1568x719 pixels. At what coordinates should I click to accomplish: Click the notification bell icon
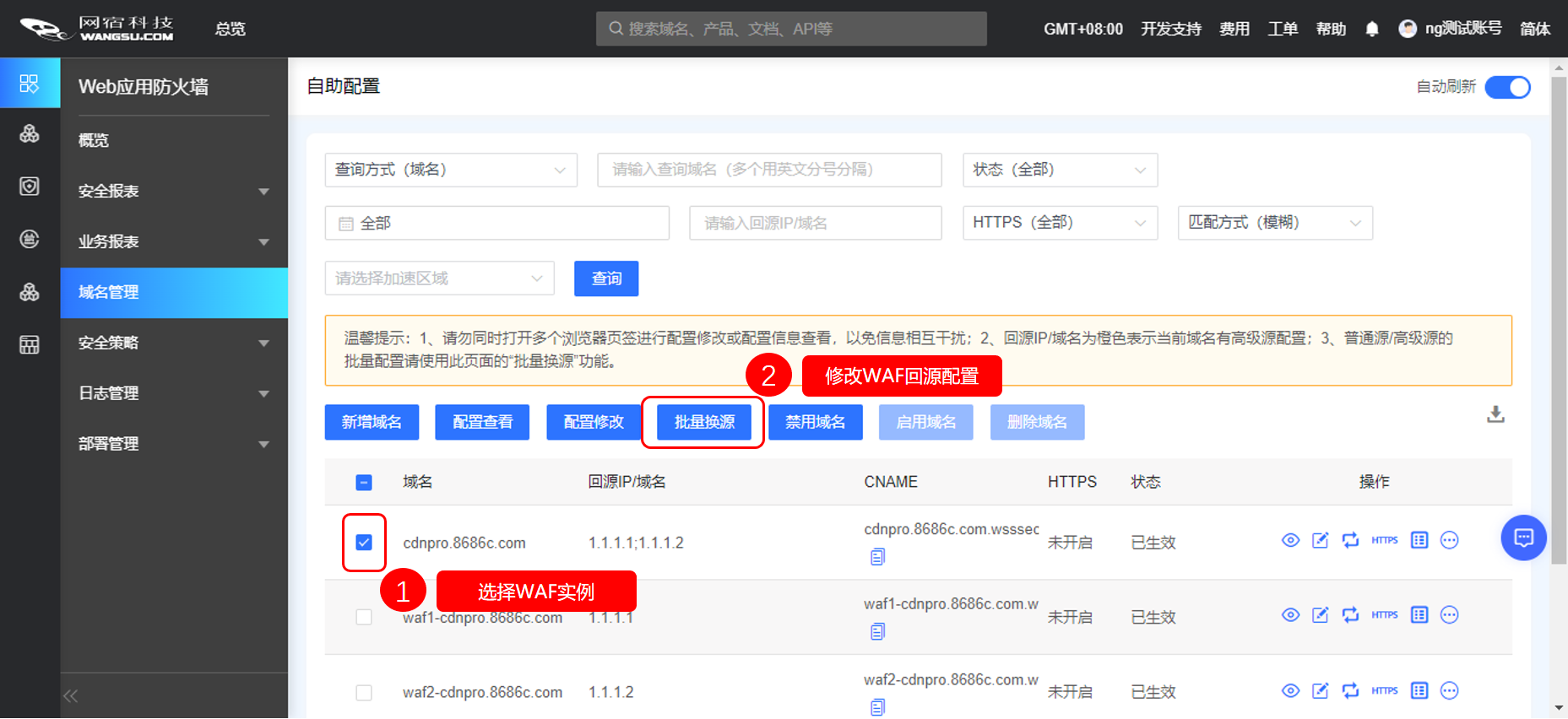(x=1372, y=29)
